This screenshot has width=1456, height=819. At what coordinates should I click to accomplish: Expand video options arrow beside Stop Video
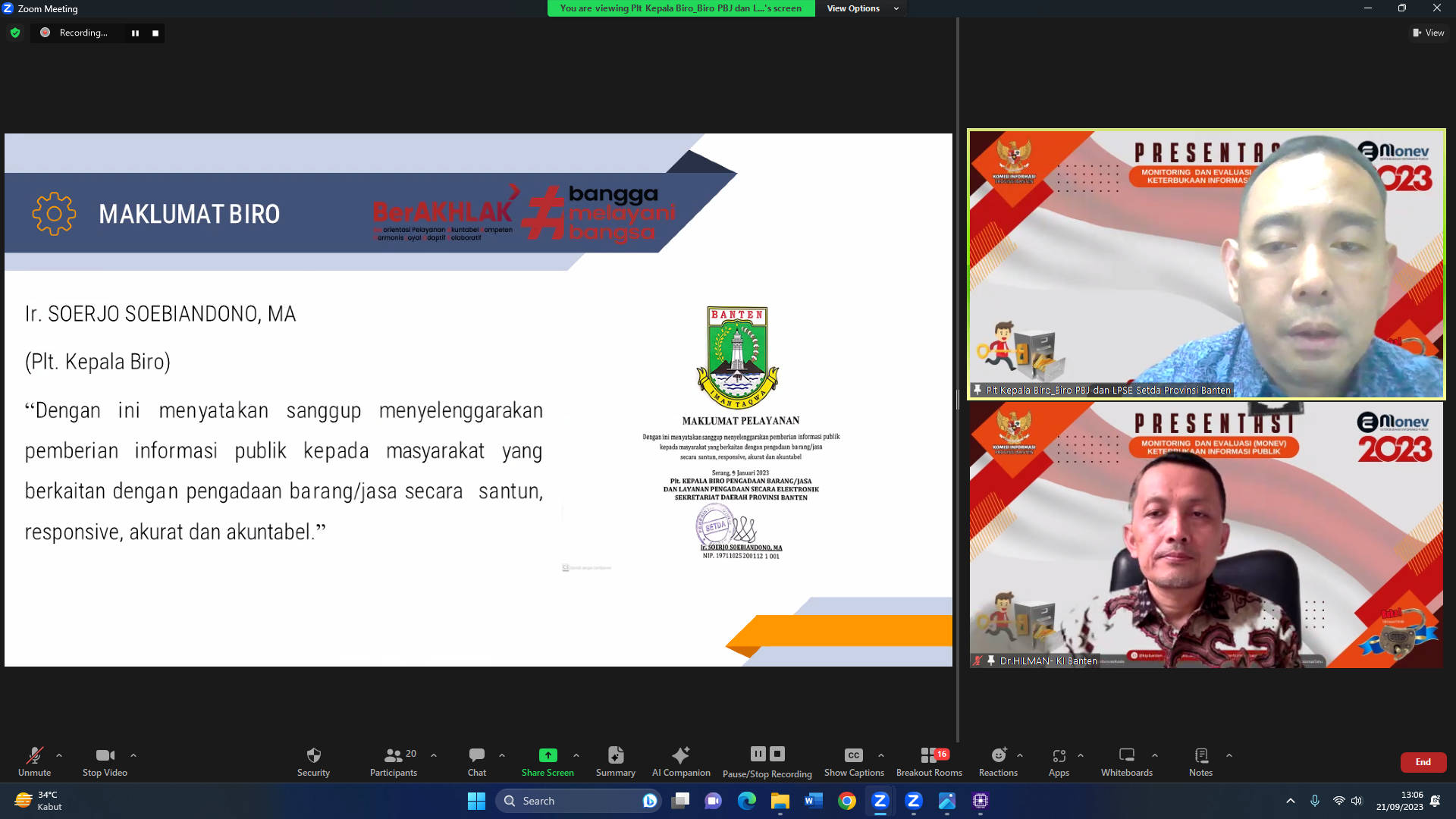point(133,755)
